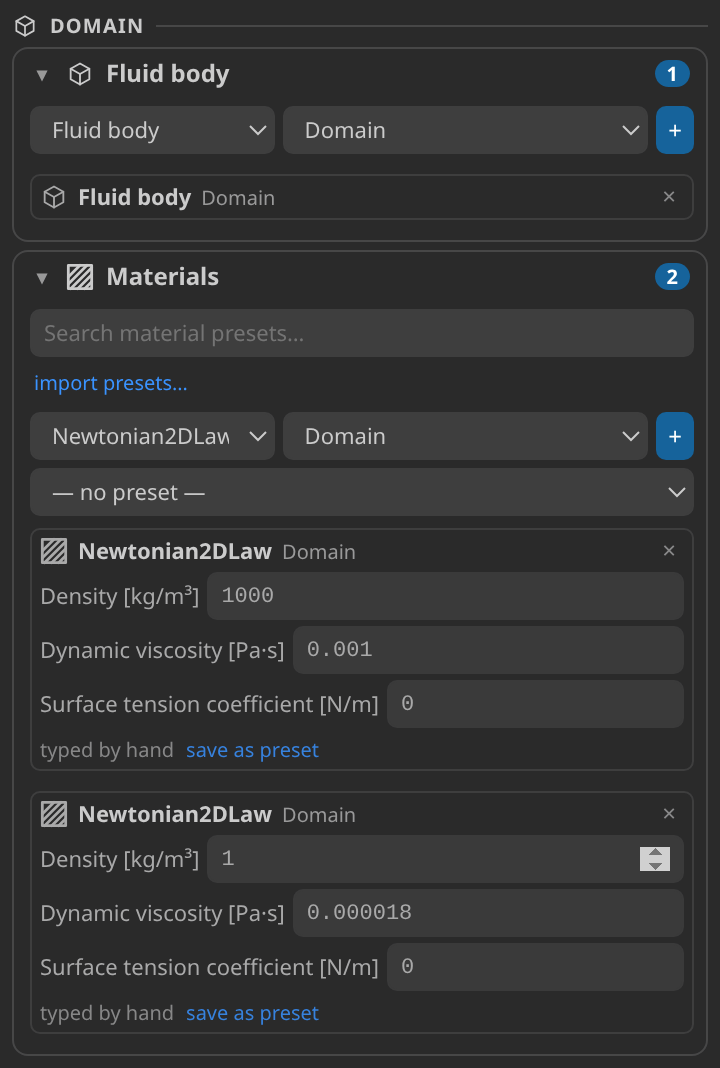This screenshot has height=1068, width=720.
Task: Click the Density field showing 1
Action: [445, 859]
